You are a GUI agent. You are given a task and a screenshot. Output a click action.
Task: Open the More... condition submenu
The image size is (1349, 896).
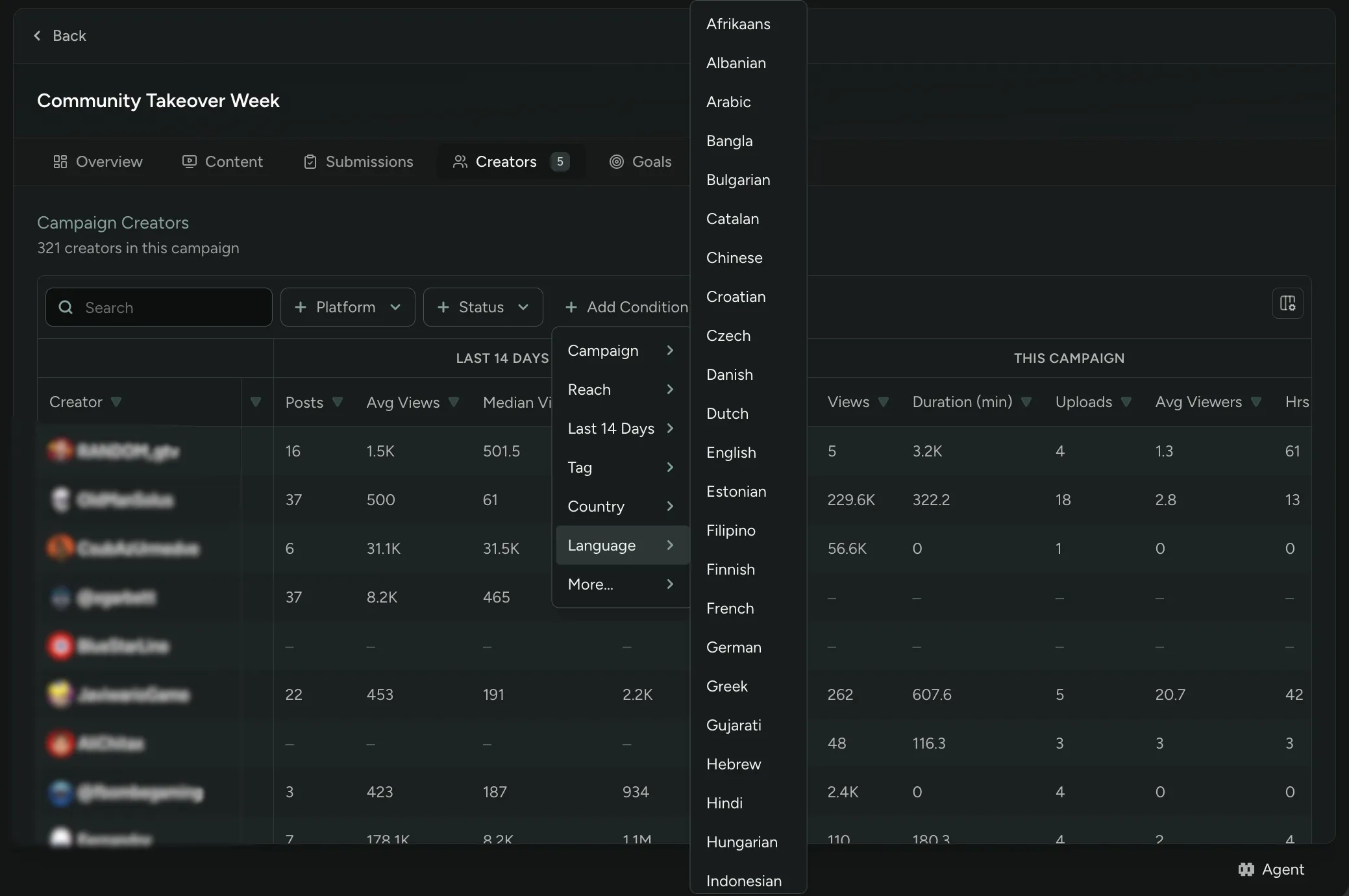pos(621,584)
